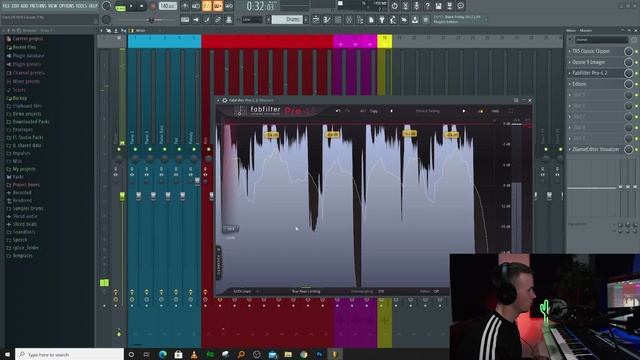Image resolution: width=640 pixels, height=360 pixels.
Task: Click the undo arrow in FabFilter Pro-L 2
Action: [338, 111]
